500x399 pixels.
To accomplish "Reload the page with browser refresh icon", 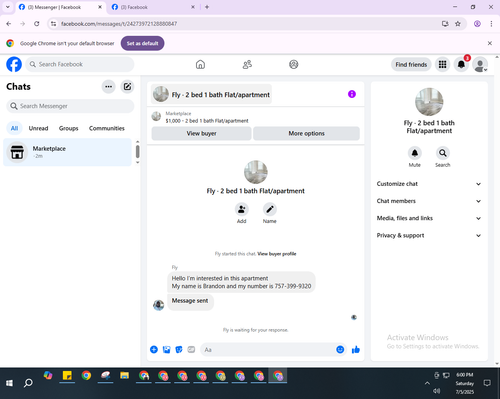I will coord(37,24).
